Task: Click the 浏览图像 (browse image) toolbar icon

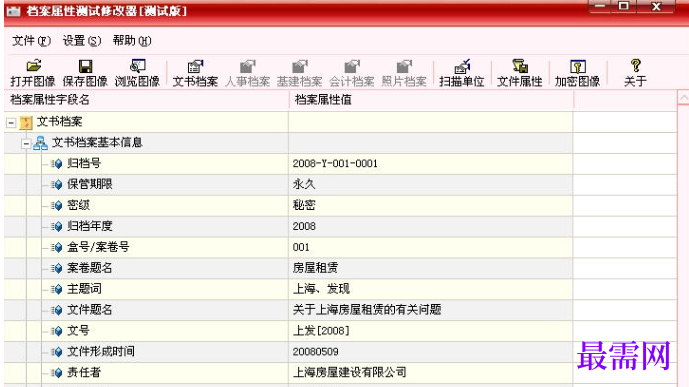Action: pyautogui.click(x=138, y=66)
